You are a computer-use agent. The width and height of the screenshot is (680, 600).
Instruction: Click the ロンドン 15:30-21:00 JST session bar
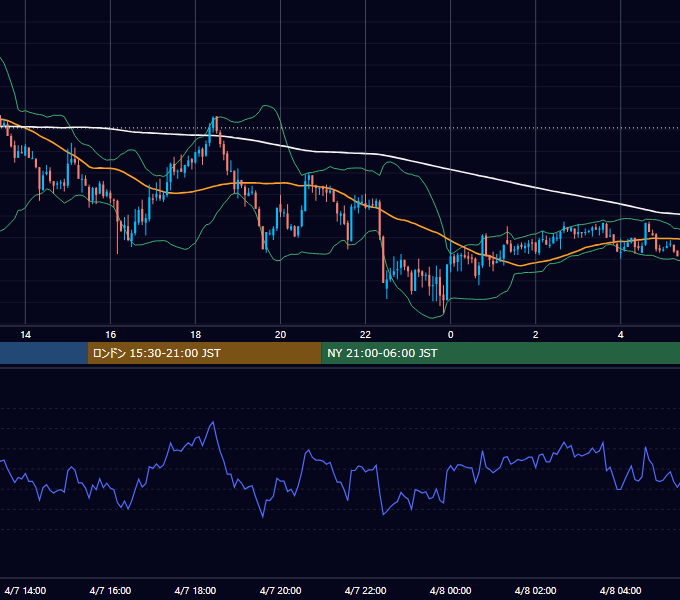click(x=204, y=353)
